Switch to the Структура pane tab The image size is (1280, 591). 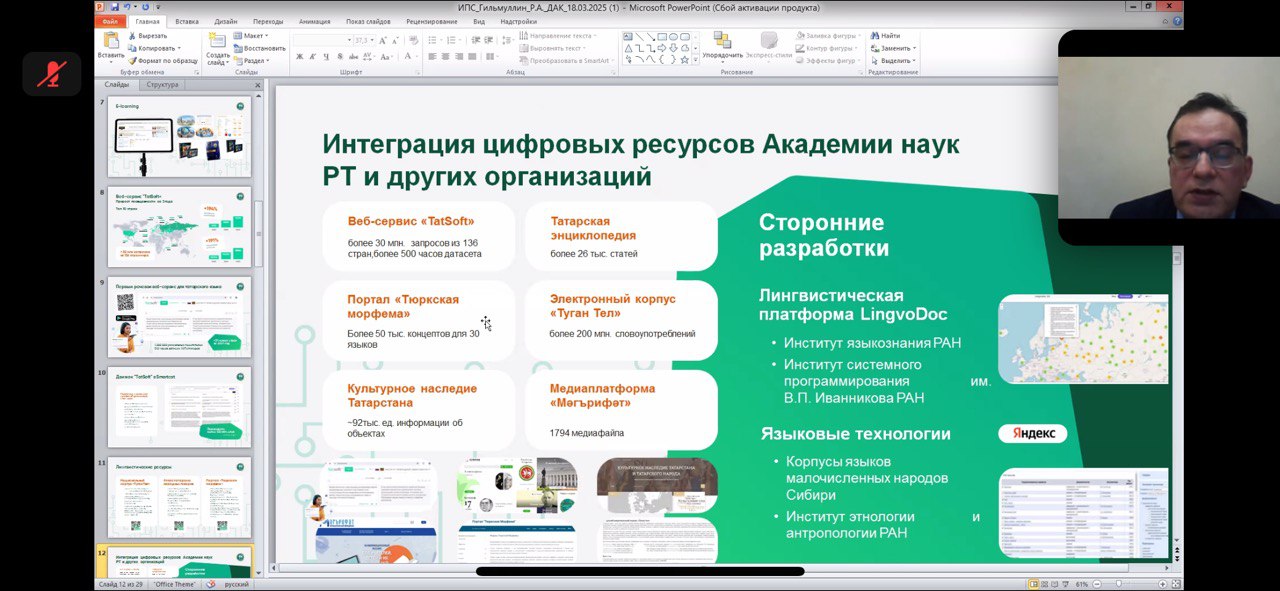[x=162, y=85]
